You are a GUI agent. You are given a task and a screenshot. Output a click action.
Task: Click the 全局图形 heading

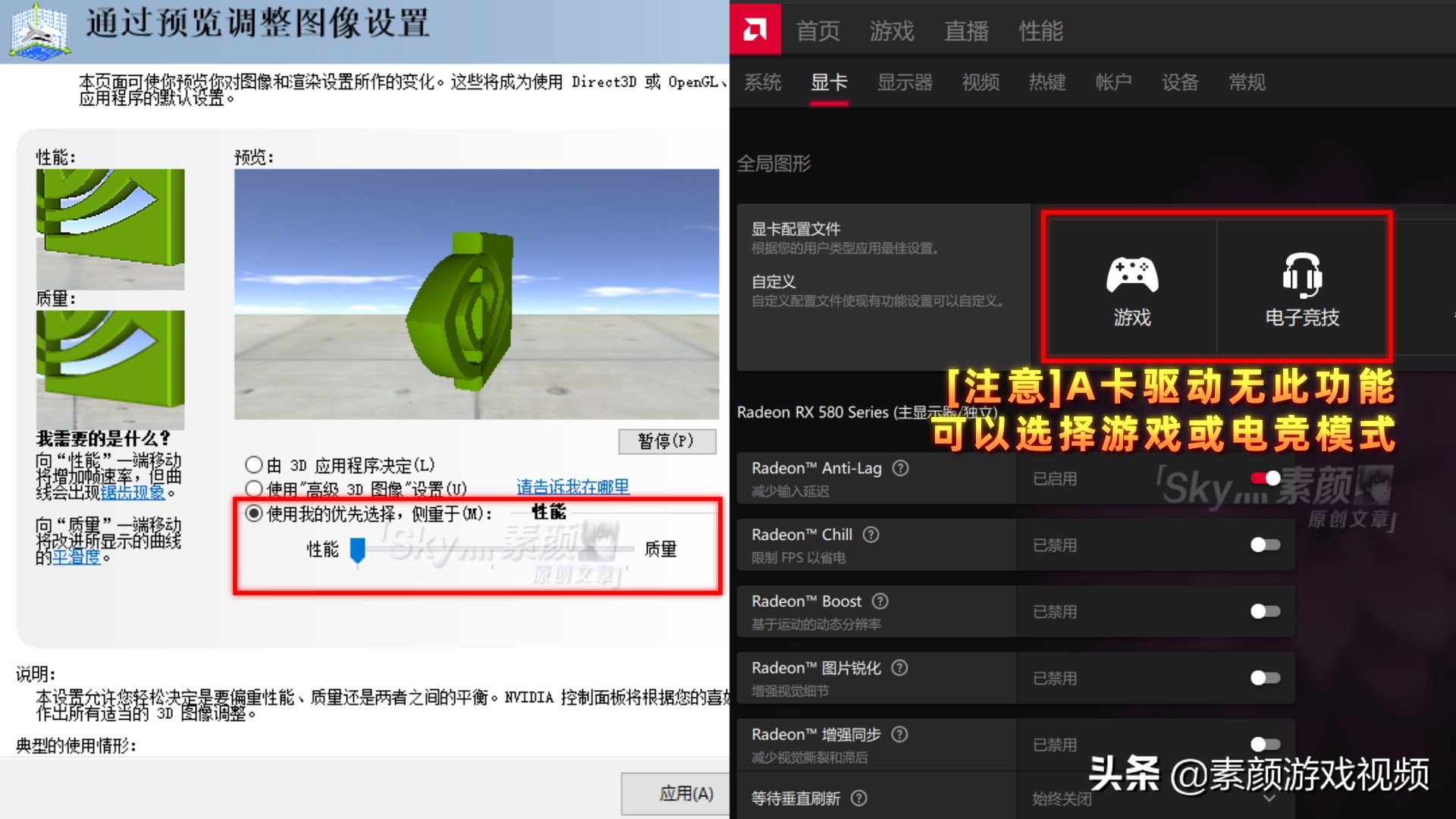pyautogui.click(x=773, y=164)
